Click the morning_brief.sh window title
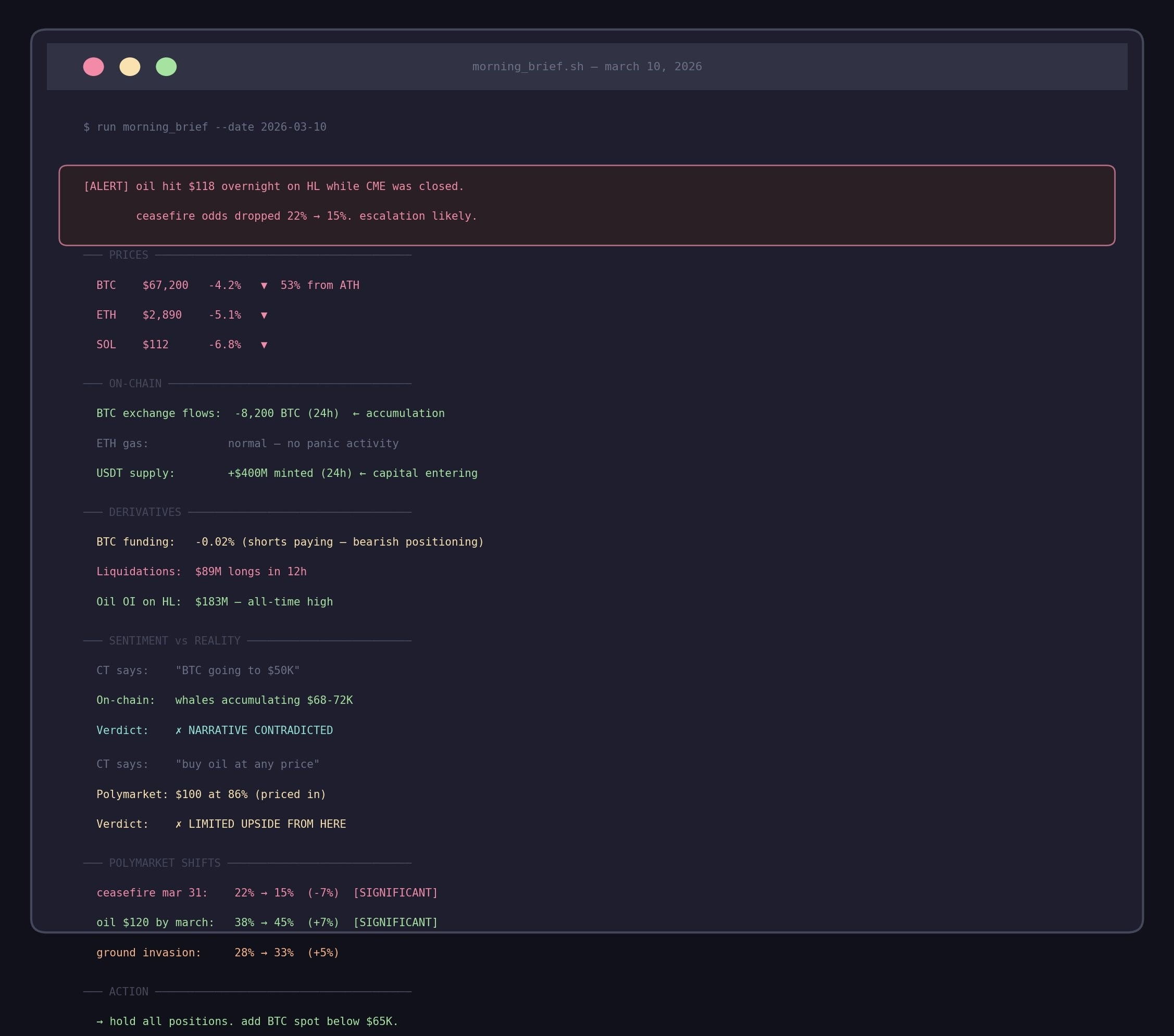Image resolution: width=1174 pixels, height=1036 pixels. (586, 67)
